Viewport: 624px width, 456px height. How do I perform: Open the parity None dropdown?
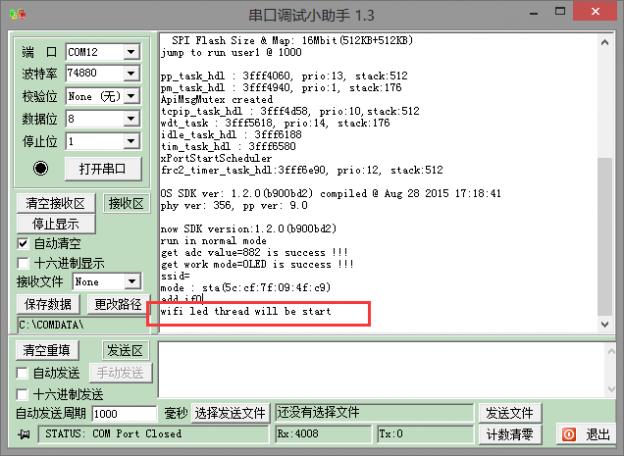[x=131, y=96]
